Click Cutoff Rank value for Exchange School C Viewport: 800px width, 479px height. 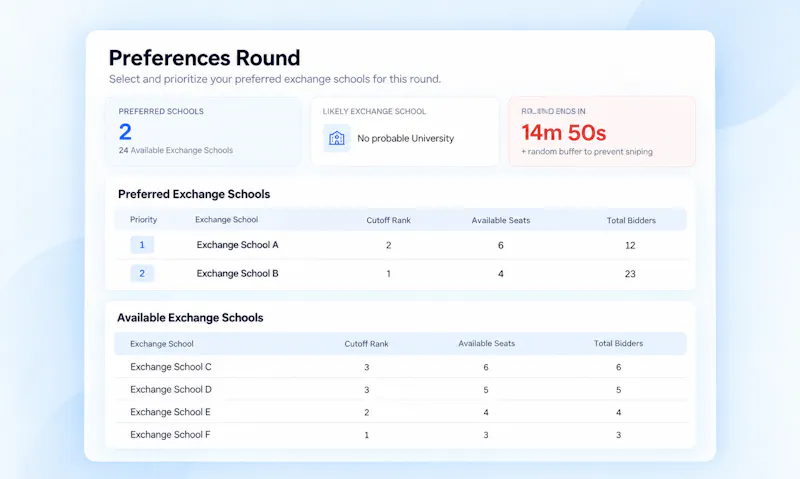coord(366,367)
